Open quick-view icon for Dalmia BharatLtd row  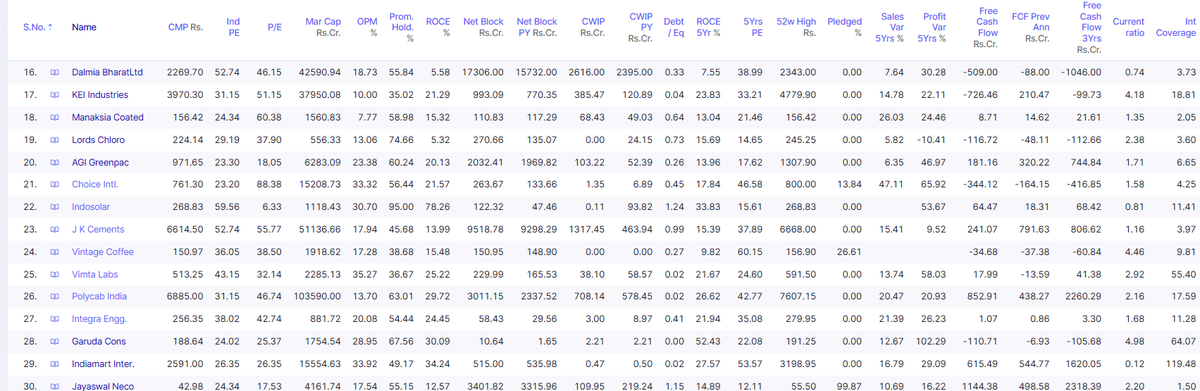54,72
